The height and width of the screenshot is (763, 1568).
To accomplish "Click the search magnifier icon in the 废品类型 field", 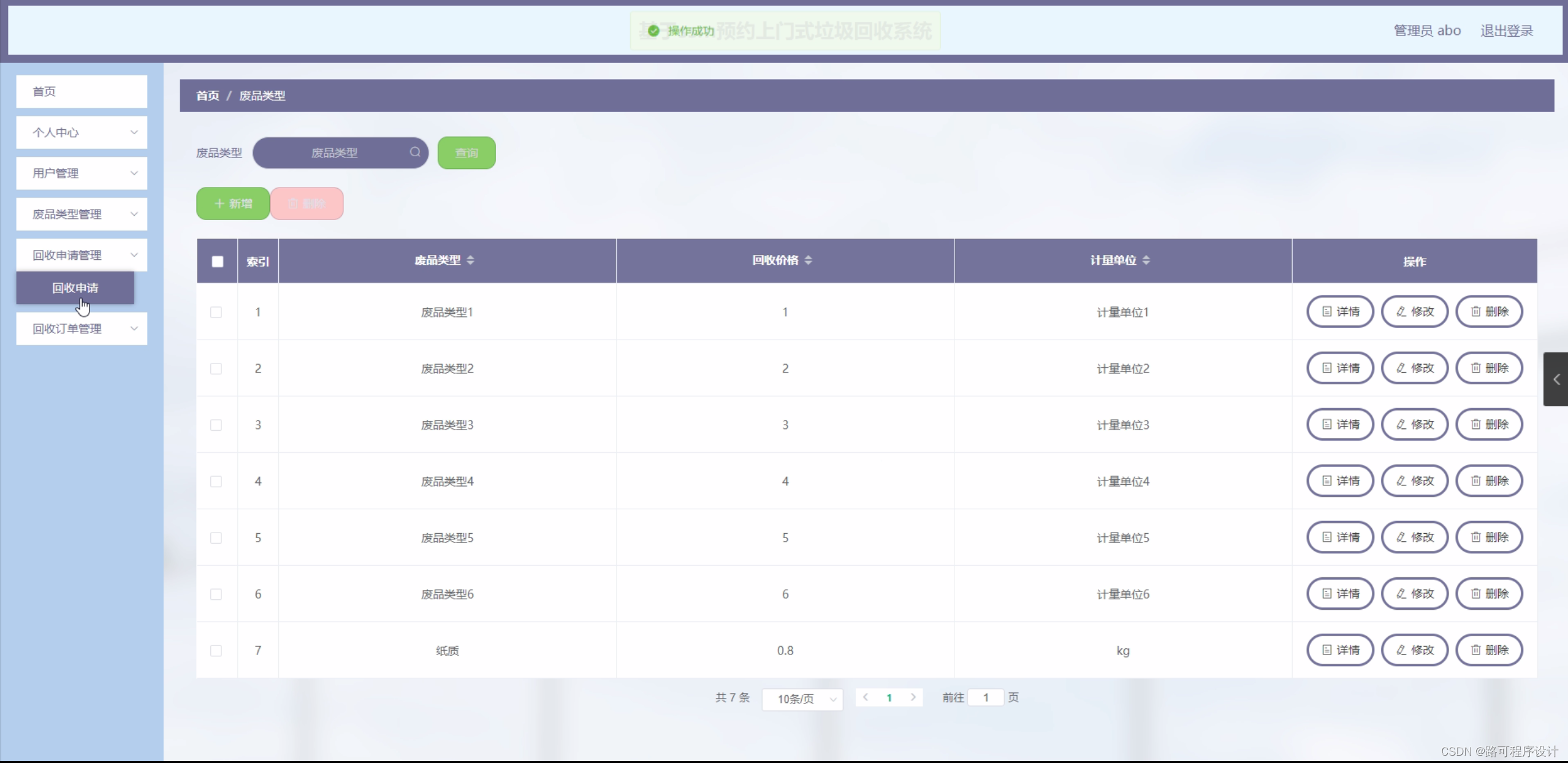I will (x=415, y=152).
